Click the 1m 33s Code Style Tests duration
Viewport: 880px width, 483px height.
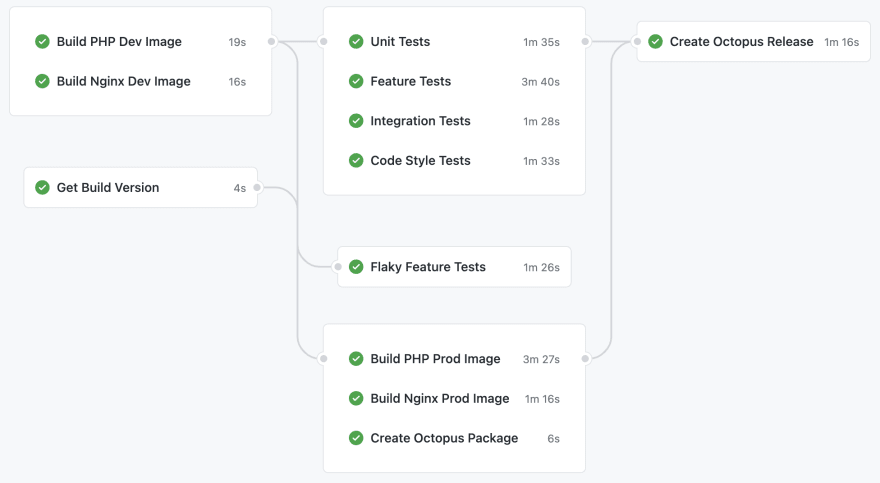point(541,161)
